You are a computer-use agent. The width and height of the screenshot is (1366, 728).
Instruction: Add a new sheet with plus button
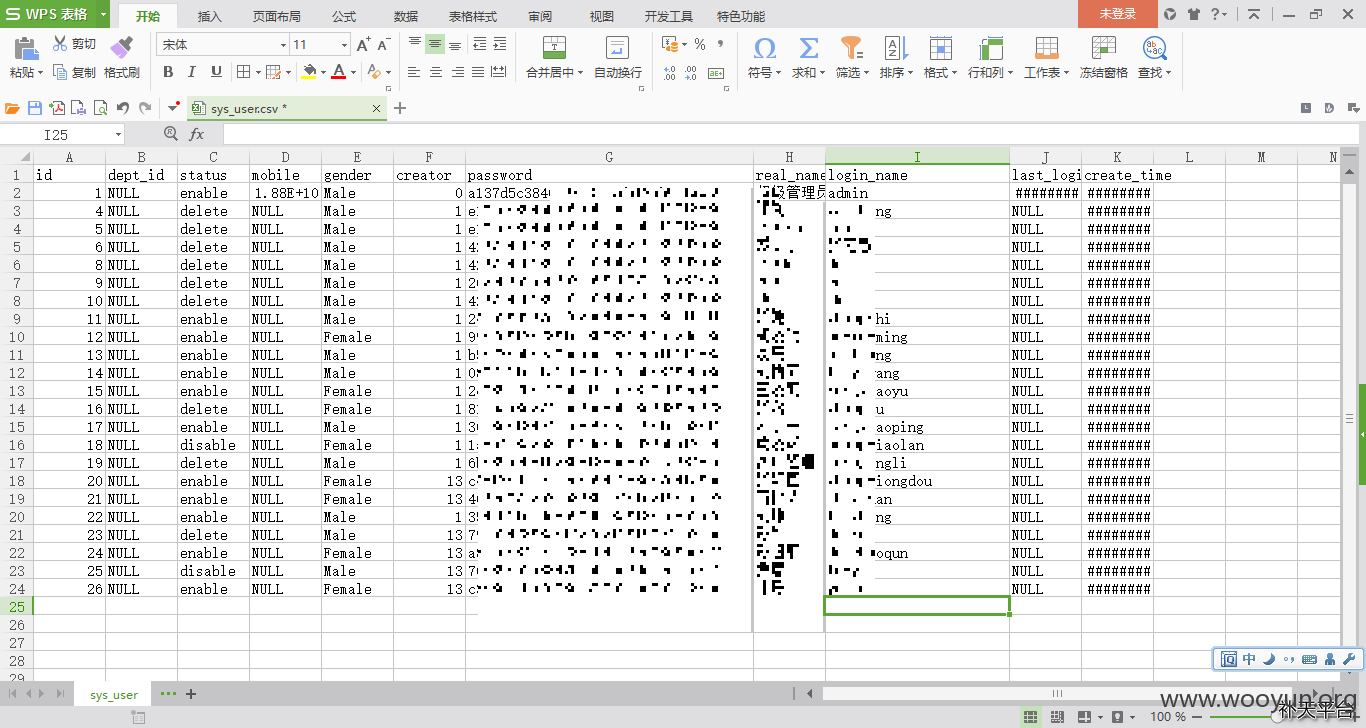[191, 694]
